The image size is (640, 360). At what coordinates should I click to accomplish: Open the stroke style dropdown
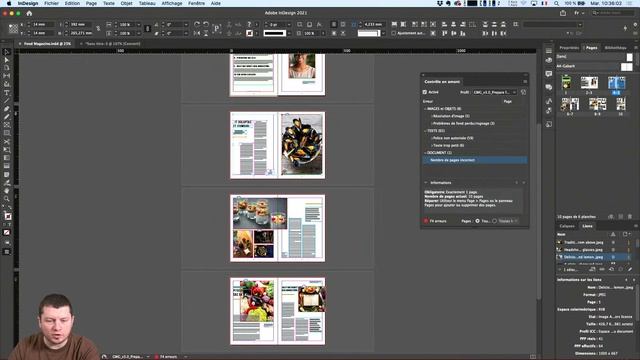click(289, 33)
